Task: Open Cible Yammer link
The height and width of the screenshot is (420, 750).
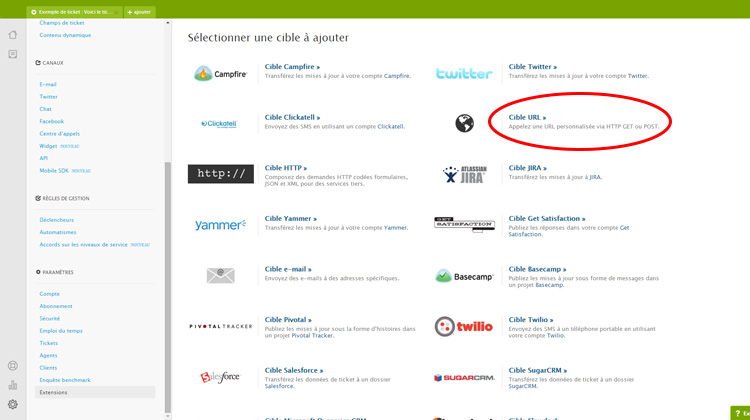Action: pyautogui.click(x=290, y=219)
